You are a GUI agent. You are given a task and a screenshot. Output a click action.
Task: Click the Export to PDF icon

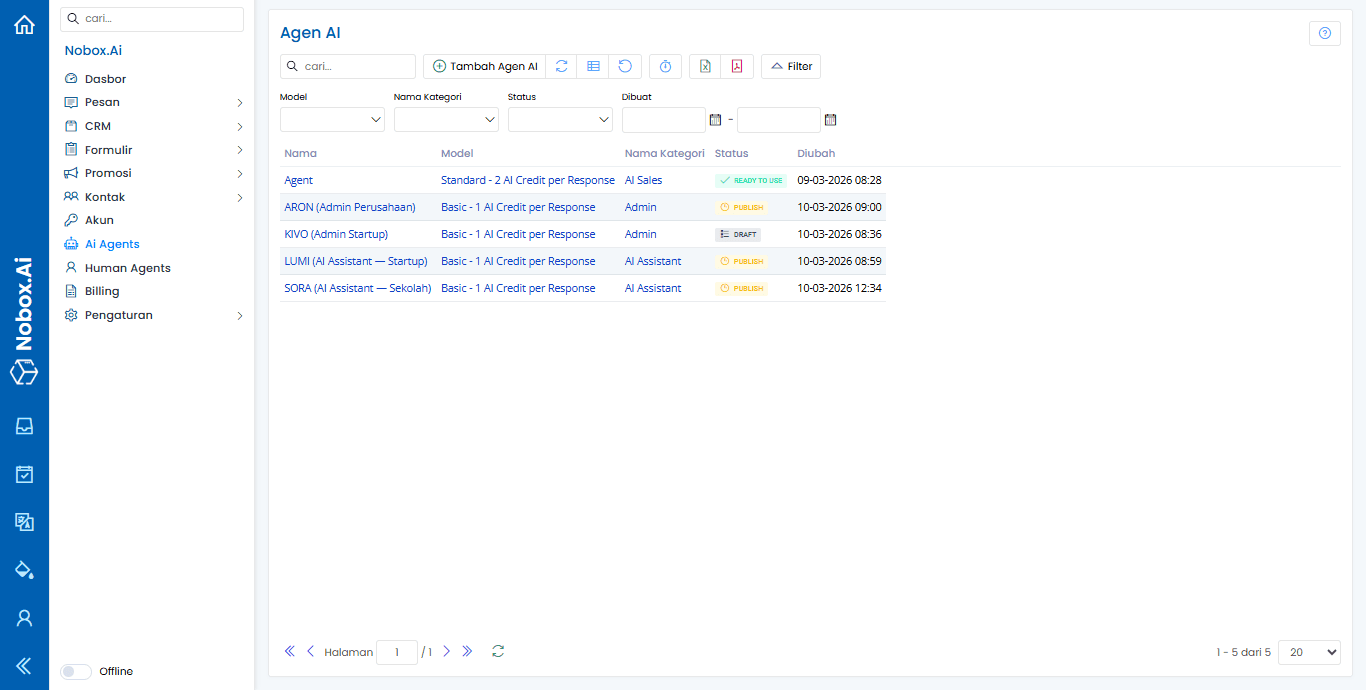[x=737, y=66]
